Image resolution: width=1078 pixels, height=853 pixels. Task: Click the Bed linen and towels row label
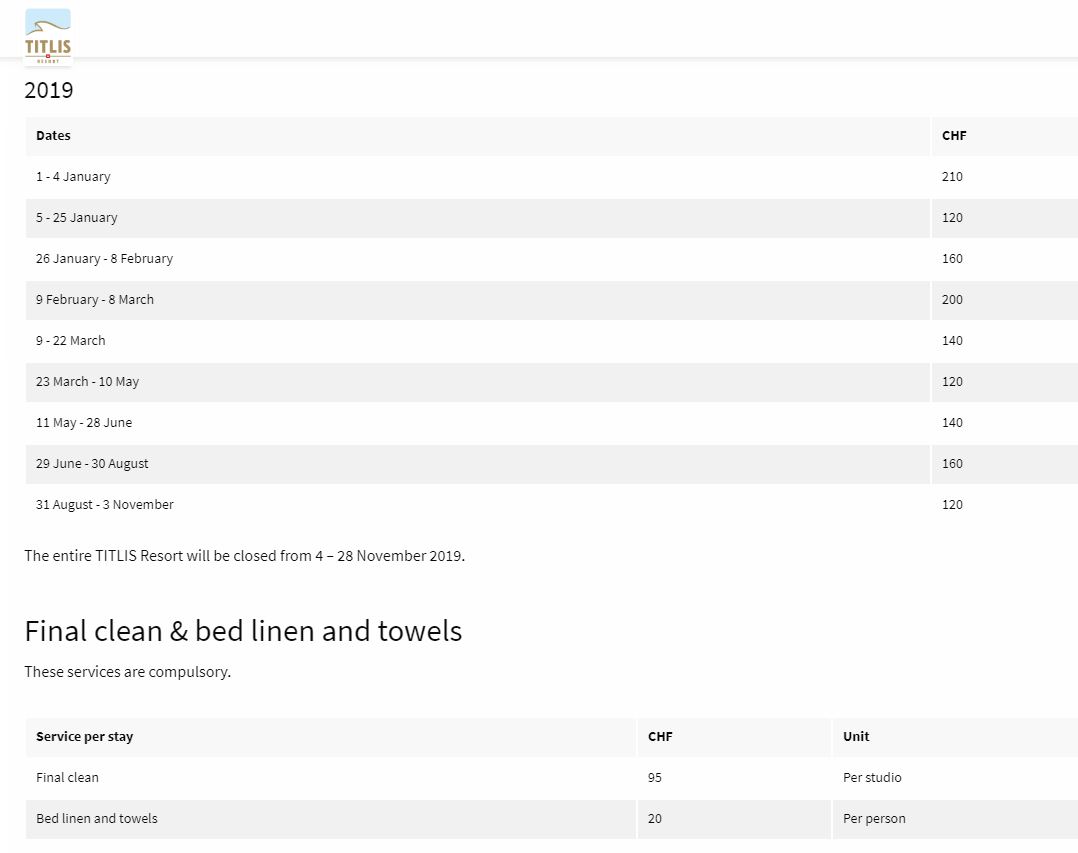[97, 818]
